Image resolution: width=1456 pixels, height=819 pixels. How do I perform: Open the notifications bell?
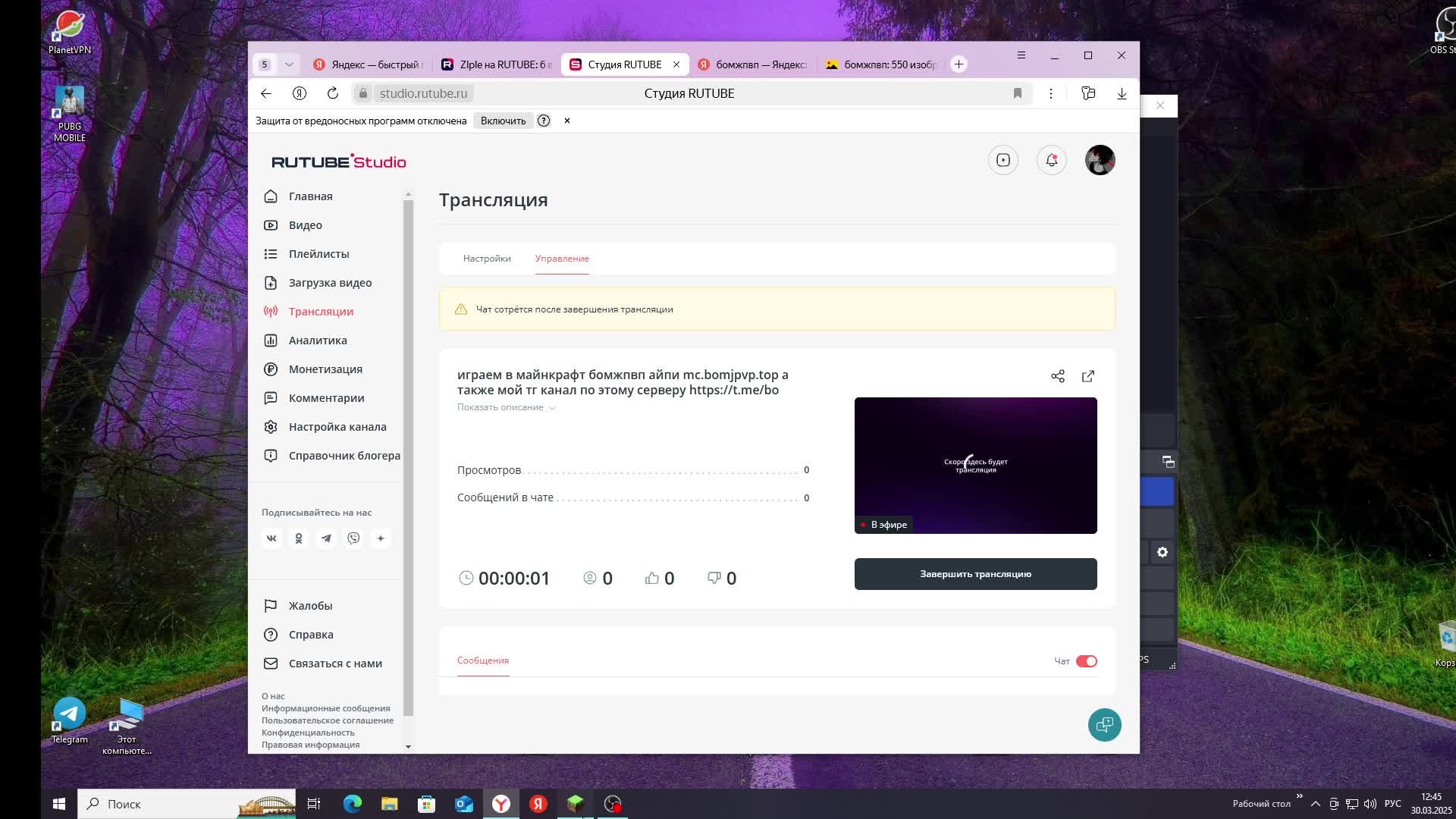click(x=1051, y=160)
